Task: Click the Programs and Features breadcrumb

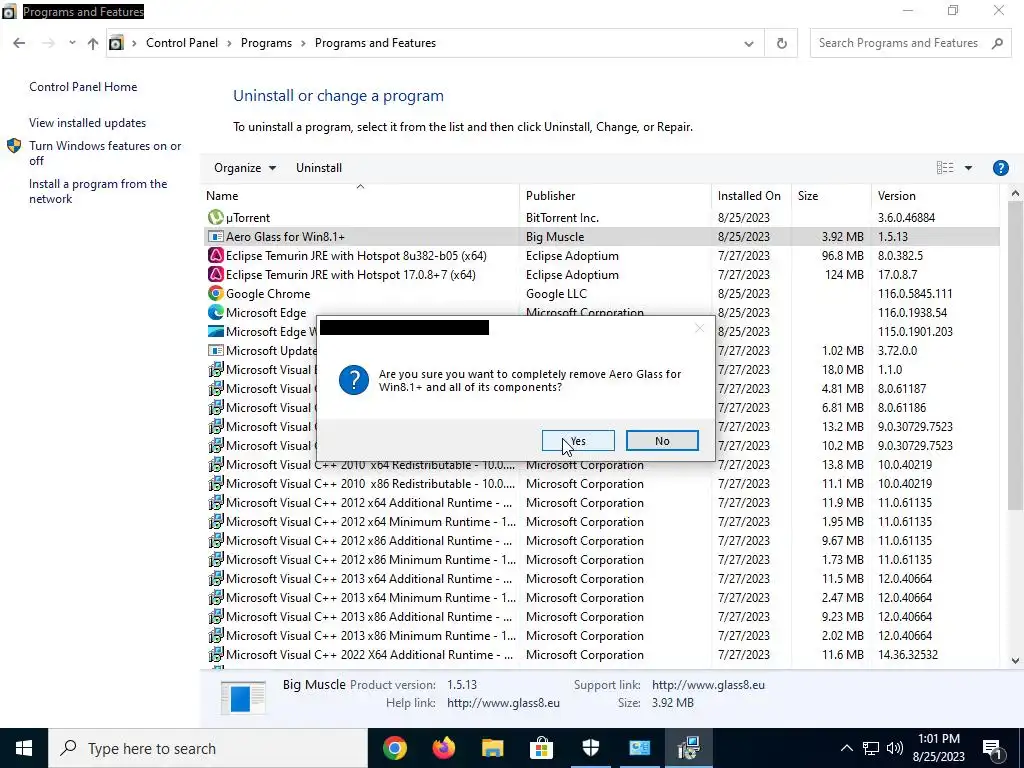Action: coord(375,43)
